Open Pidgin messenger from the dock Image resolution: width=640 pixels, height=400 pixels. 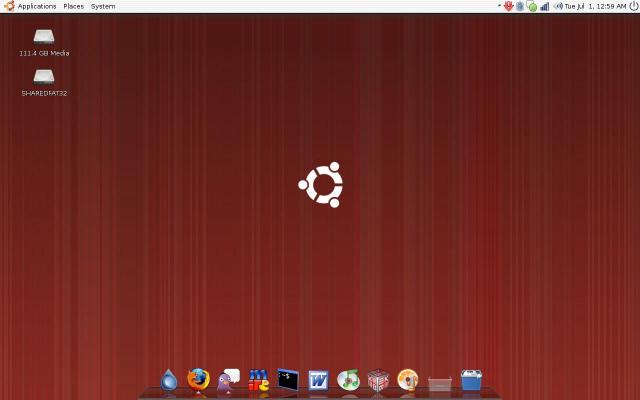pos(229,380)
